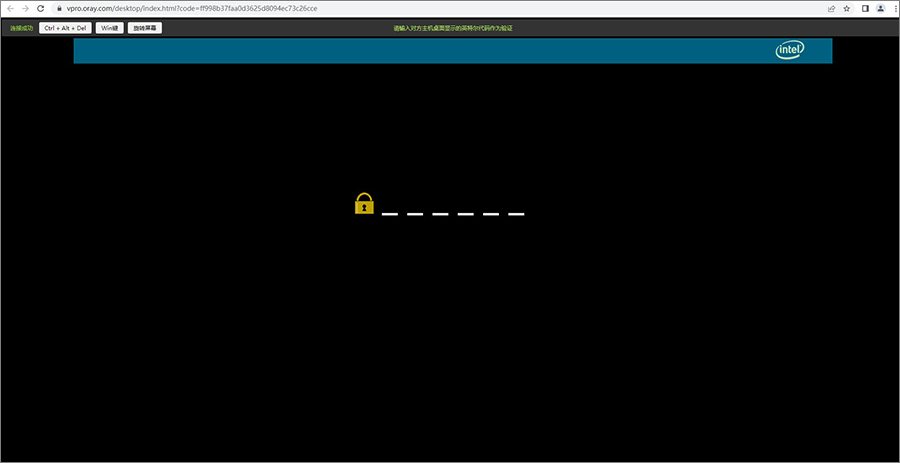The image size is (900, 463).
Task: Open the browser side panel icon
Action: (x=866, y=9)
